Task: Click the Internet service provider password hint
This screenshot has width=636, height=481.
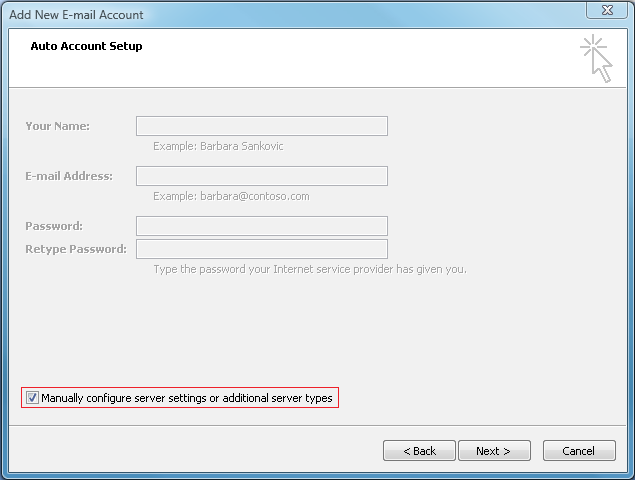Action: pyautogui.click(x=309, y=269)
